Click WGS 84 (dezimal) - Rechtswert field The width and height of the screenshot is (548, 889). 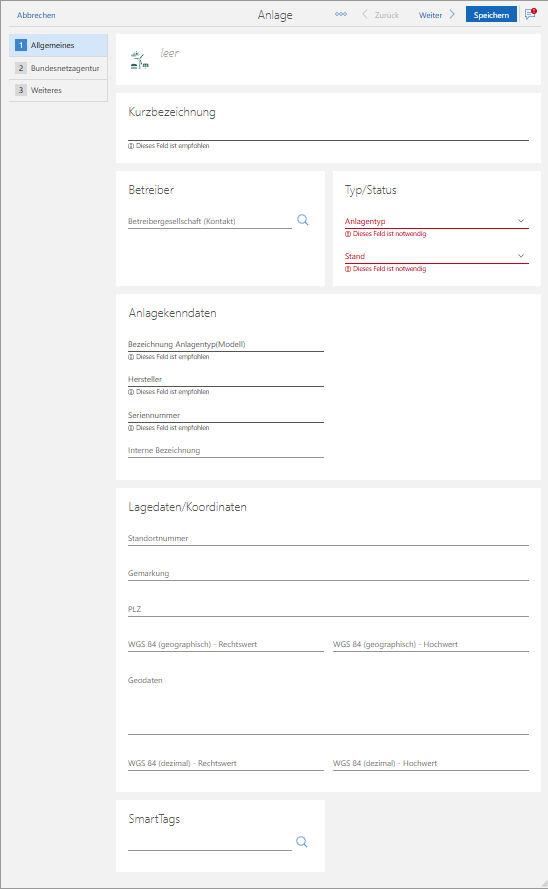pos(226,763)
